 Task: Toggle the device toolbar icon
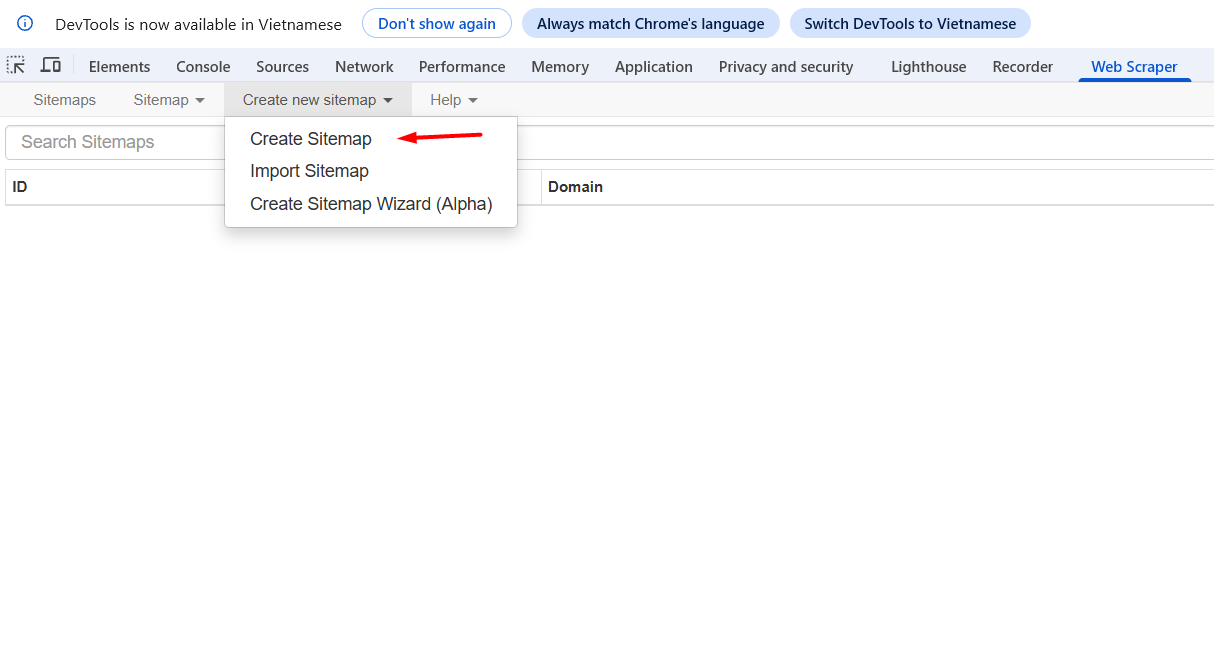[x=50, y=66]
